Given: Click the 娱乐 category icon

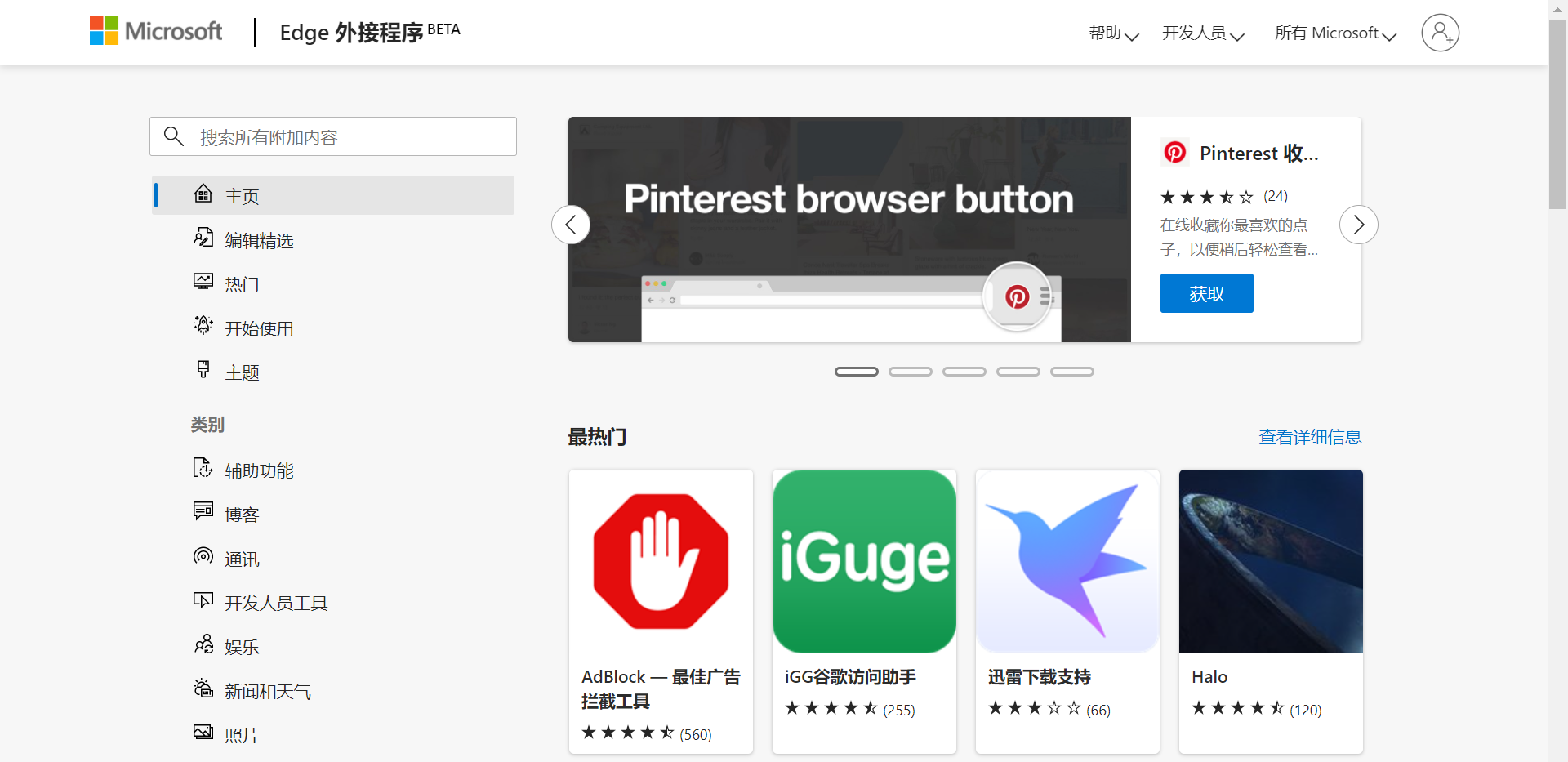Looking at the screenshot, I should [x=203, y=644].
